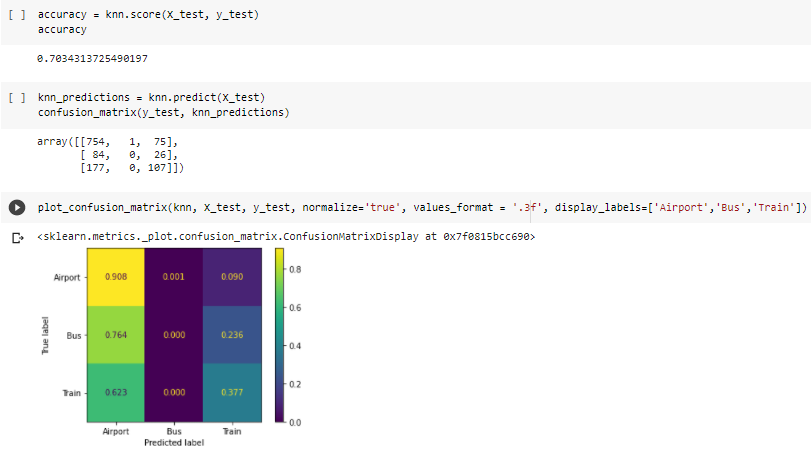Click the 0.236 cell in the Bus row
The height and width of the screenshot is (451, 811).
[x=231, y=335]
